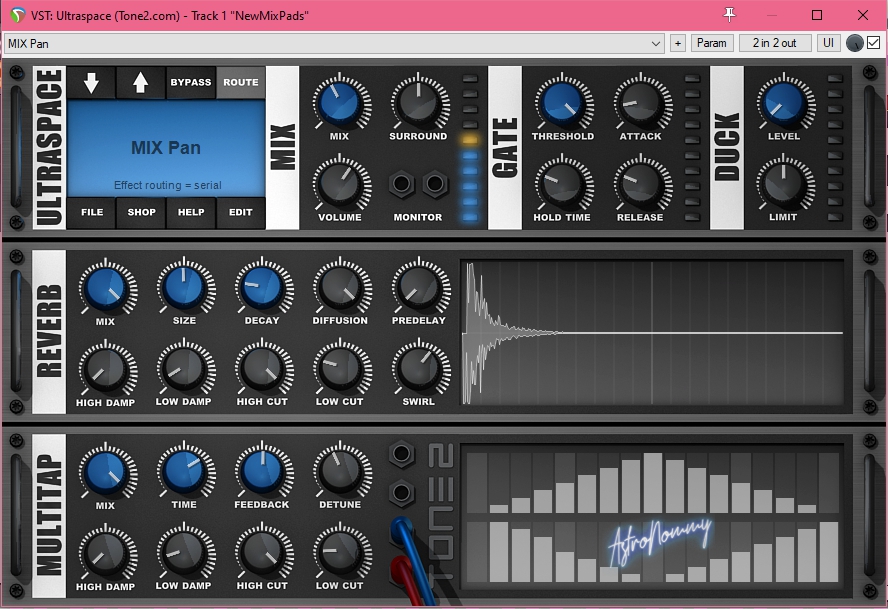Load the previous preset with down arrow
The width and height of the screenshot is (888, 609).
pyautogui.click(x=91, y=83)
